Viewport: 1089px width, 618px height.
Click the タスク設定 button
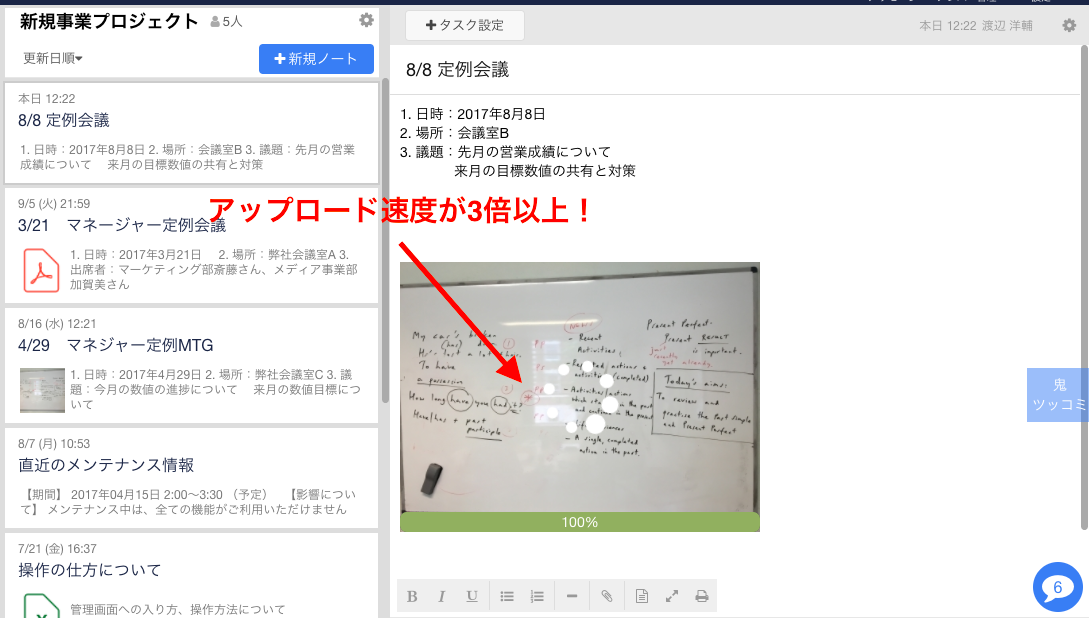tap(464, 25)
